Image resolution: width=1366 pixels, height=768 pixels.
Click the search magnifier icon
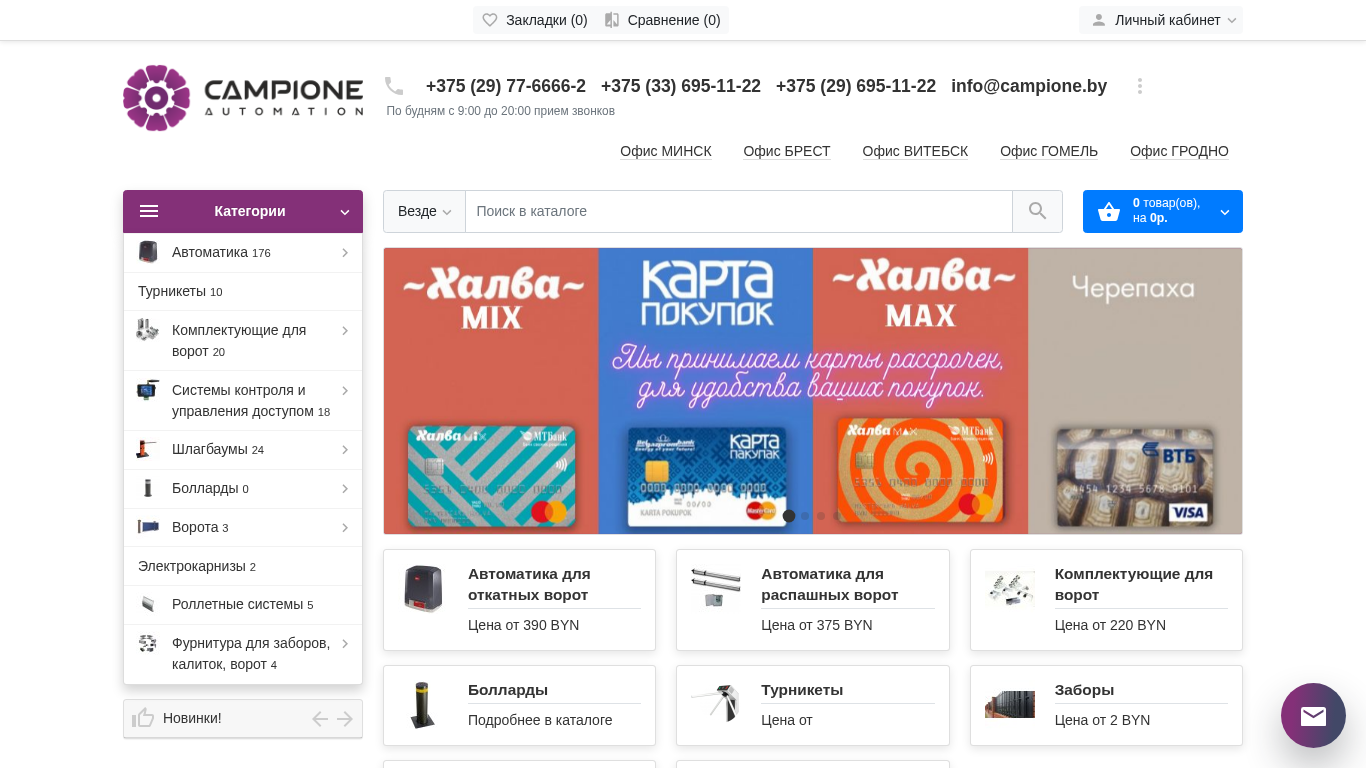1037,211
